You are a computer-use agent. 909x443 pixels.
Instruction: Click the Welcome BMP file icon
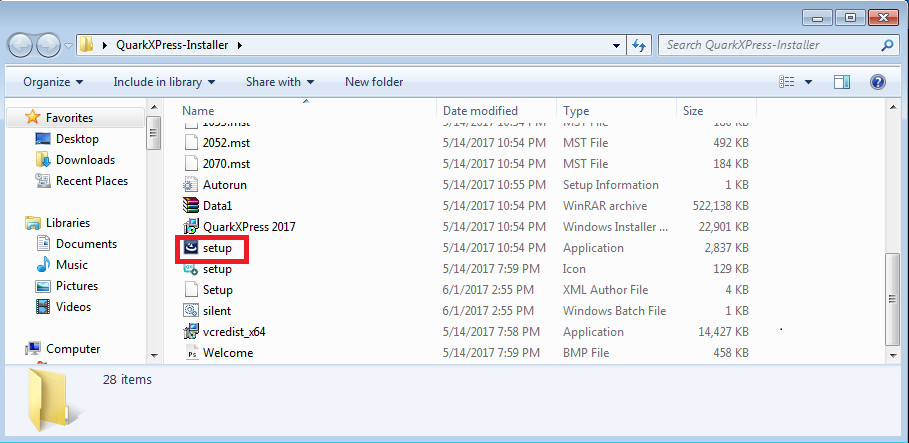[192, 353]
